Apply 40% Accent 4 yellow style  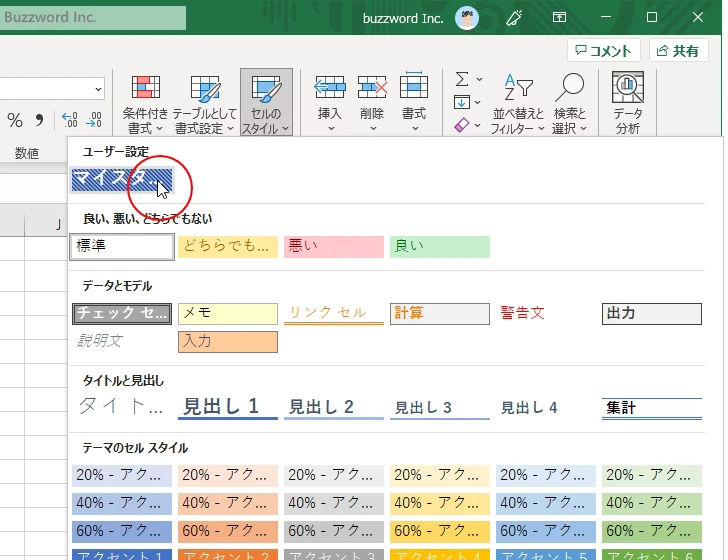(x=440, y=503)
